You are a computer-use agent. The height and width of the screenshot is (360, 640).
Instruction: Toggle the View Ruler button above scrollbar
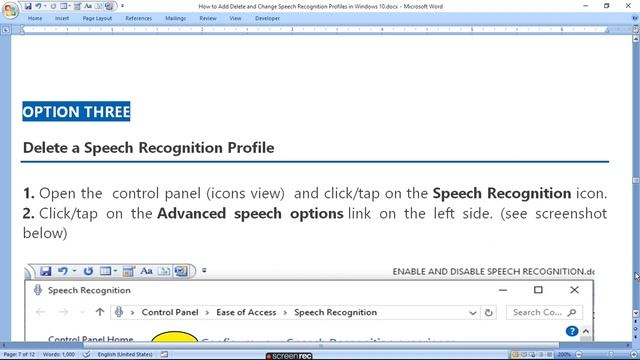[x=636, y=29]
